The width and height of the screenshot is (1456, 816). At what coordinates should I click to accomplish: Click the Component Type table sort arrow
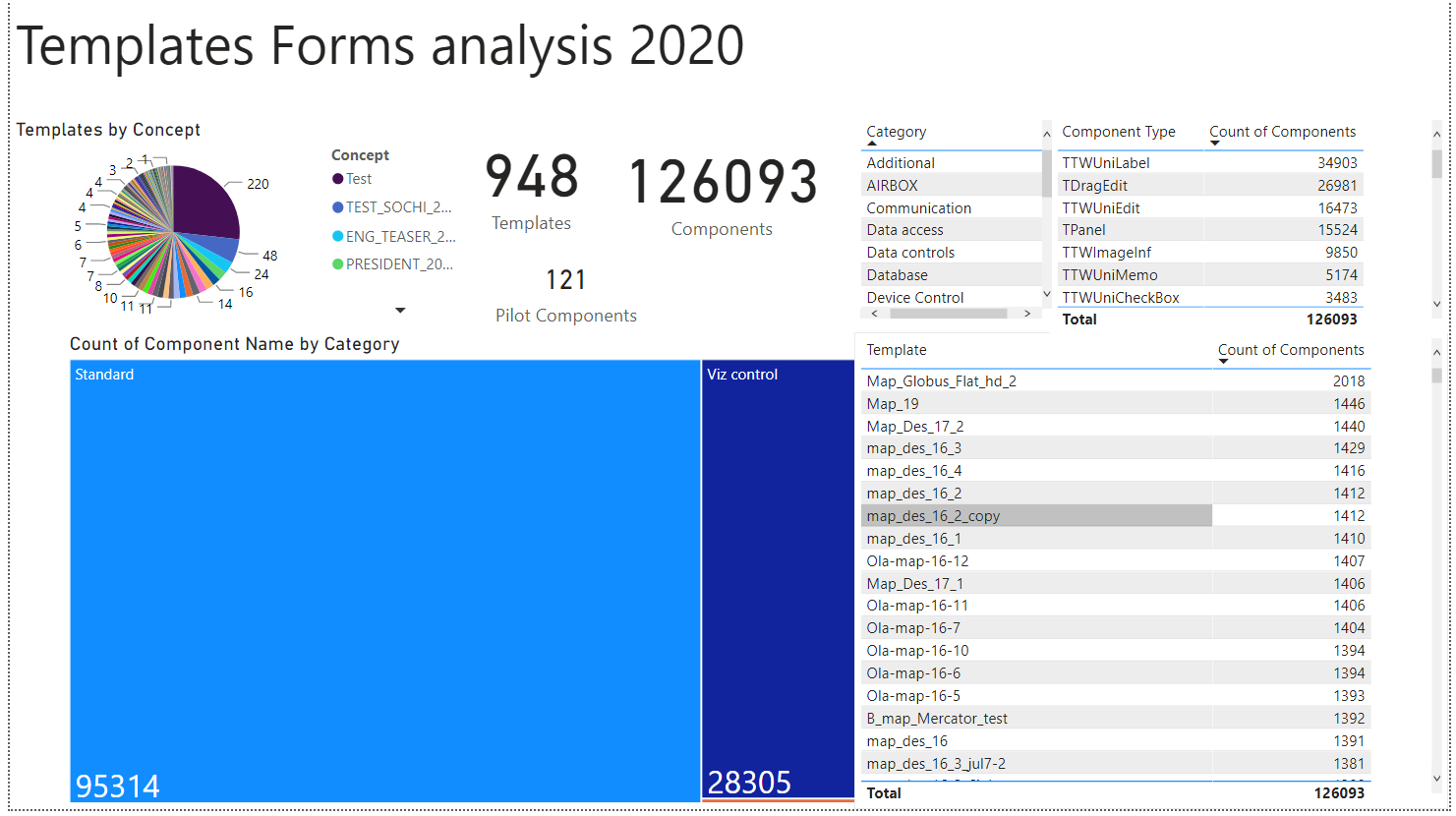point(1215,144)
